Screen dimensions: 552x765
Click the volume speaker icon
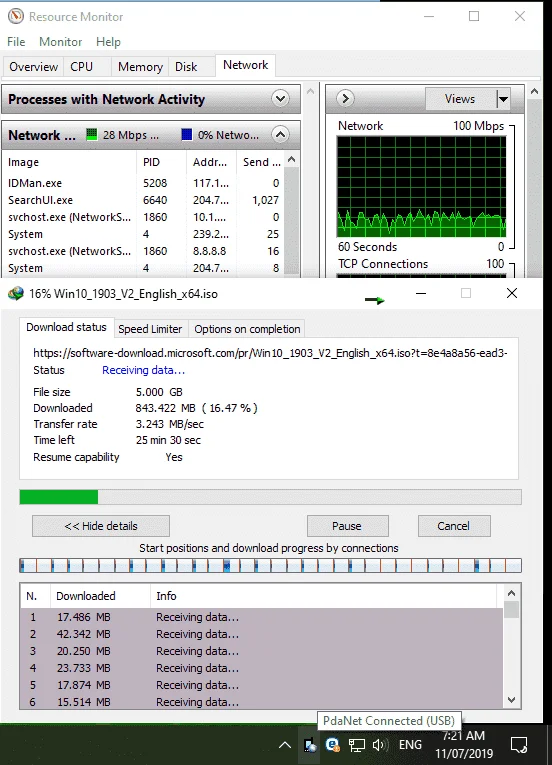point(380,745)
